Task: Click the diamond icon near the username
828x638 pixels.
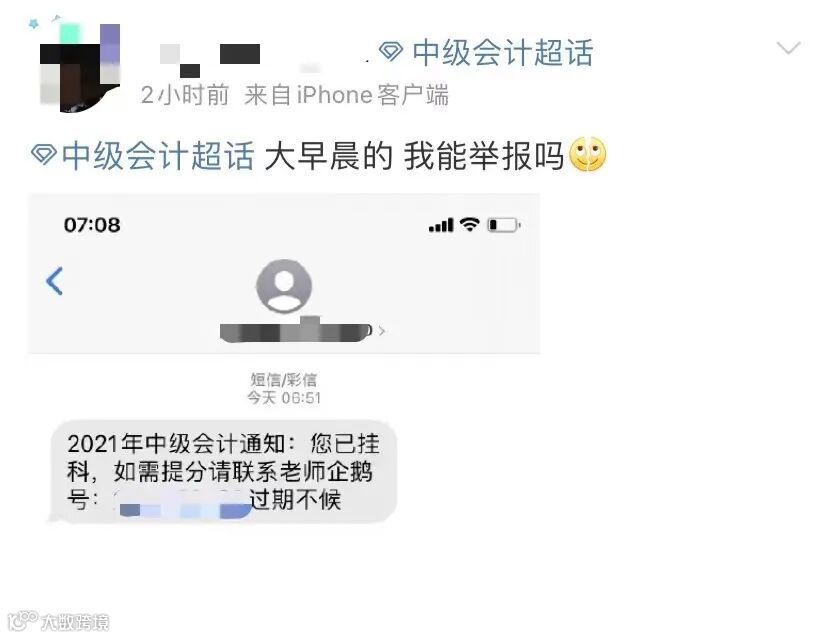Action: coord(391,52)
